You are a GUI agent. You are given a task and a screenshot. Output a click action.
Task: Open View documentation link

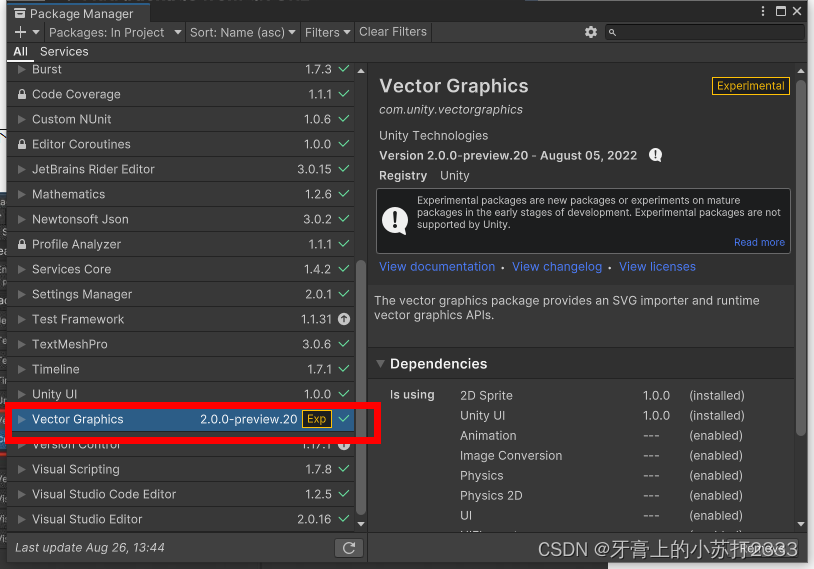click(437, 267)
